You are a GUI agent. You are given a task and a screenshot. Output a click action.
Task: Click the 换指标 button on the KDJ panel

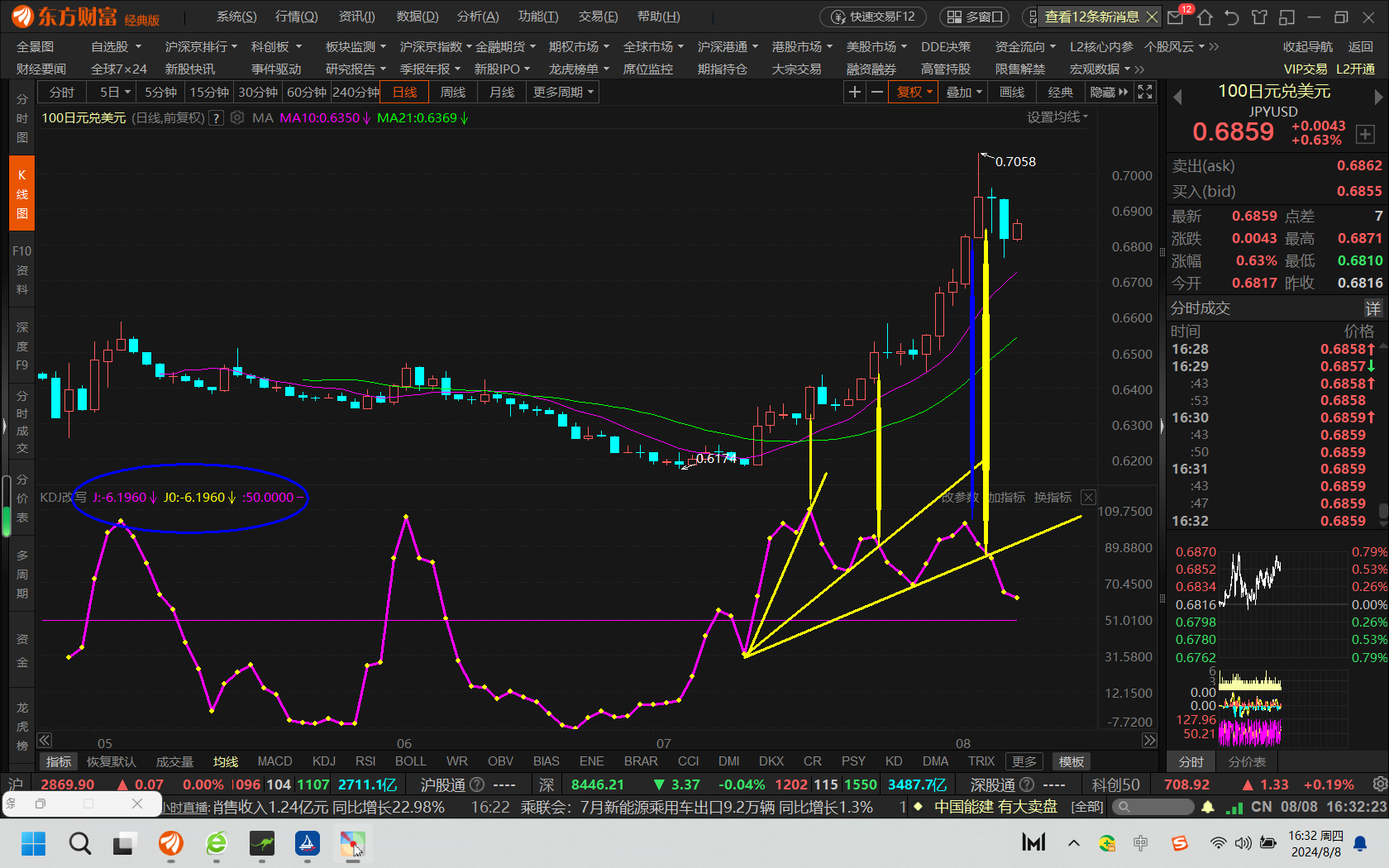click(x=1052, y=497)
